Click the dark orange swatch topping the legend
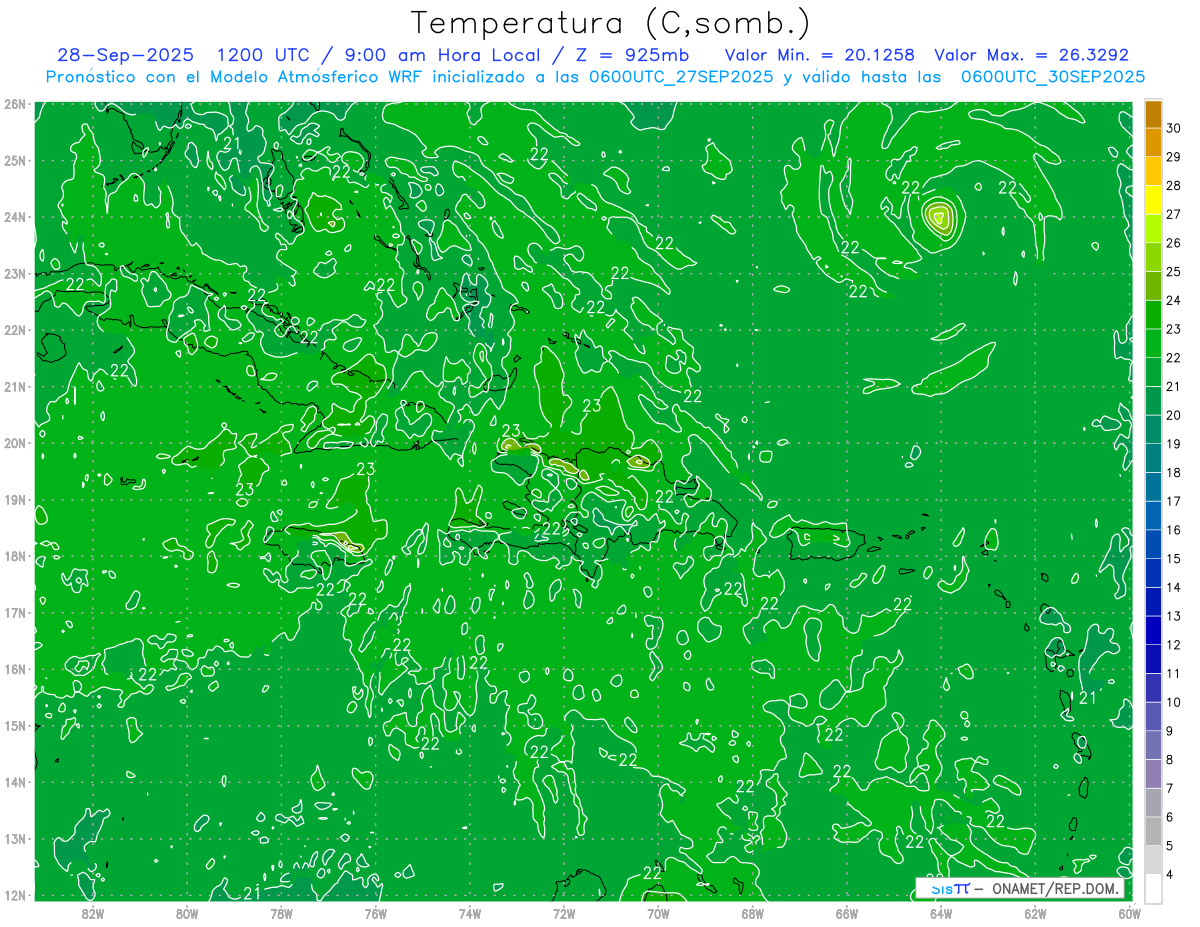 coord(1153,114)
